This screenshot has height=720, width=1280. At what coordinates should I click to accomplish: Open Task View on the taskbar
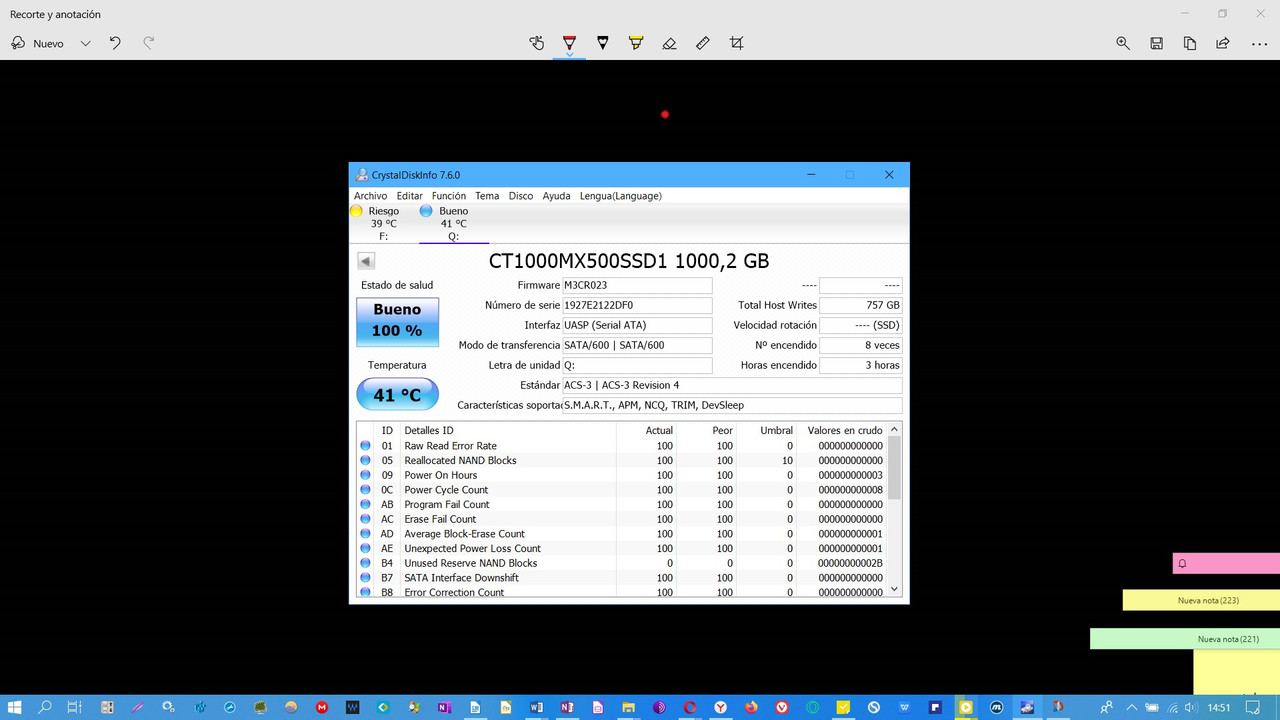click(75, 707)
